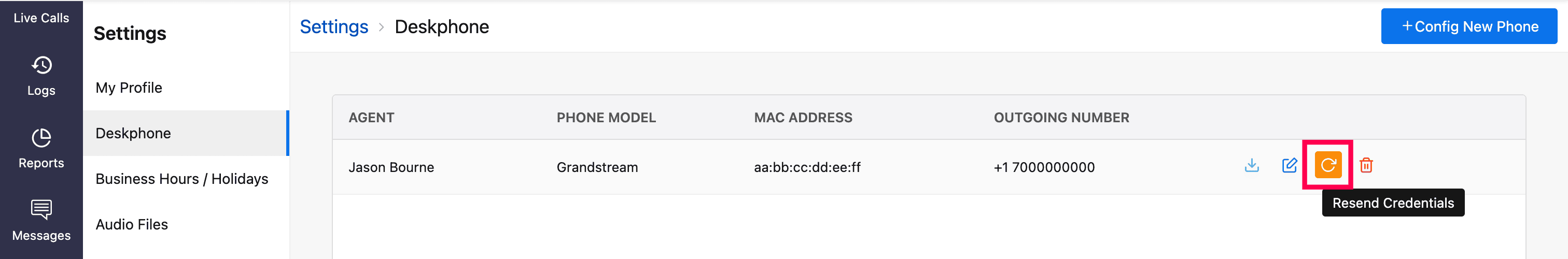The image size is (1568, 259).
Task: Click the Config New Phone button
Action: point(1469,26)
